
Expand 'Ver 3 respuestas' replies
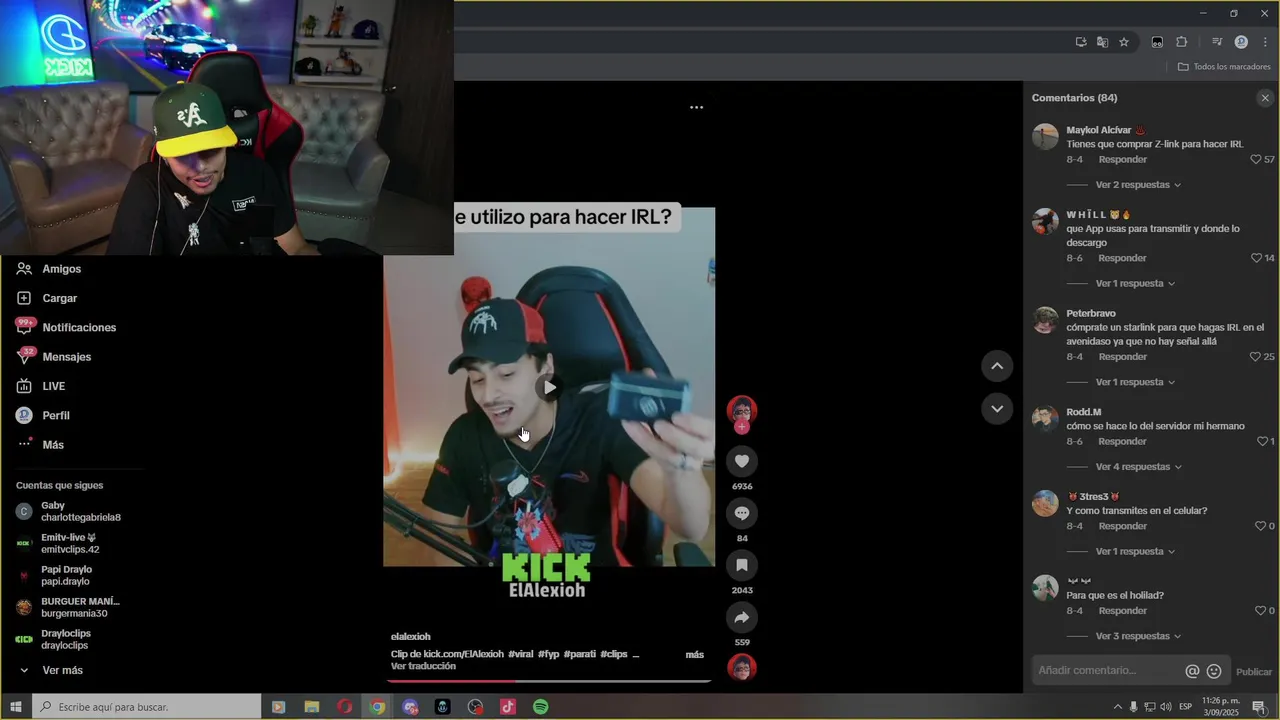point(1138,636)
